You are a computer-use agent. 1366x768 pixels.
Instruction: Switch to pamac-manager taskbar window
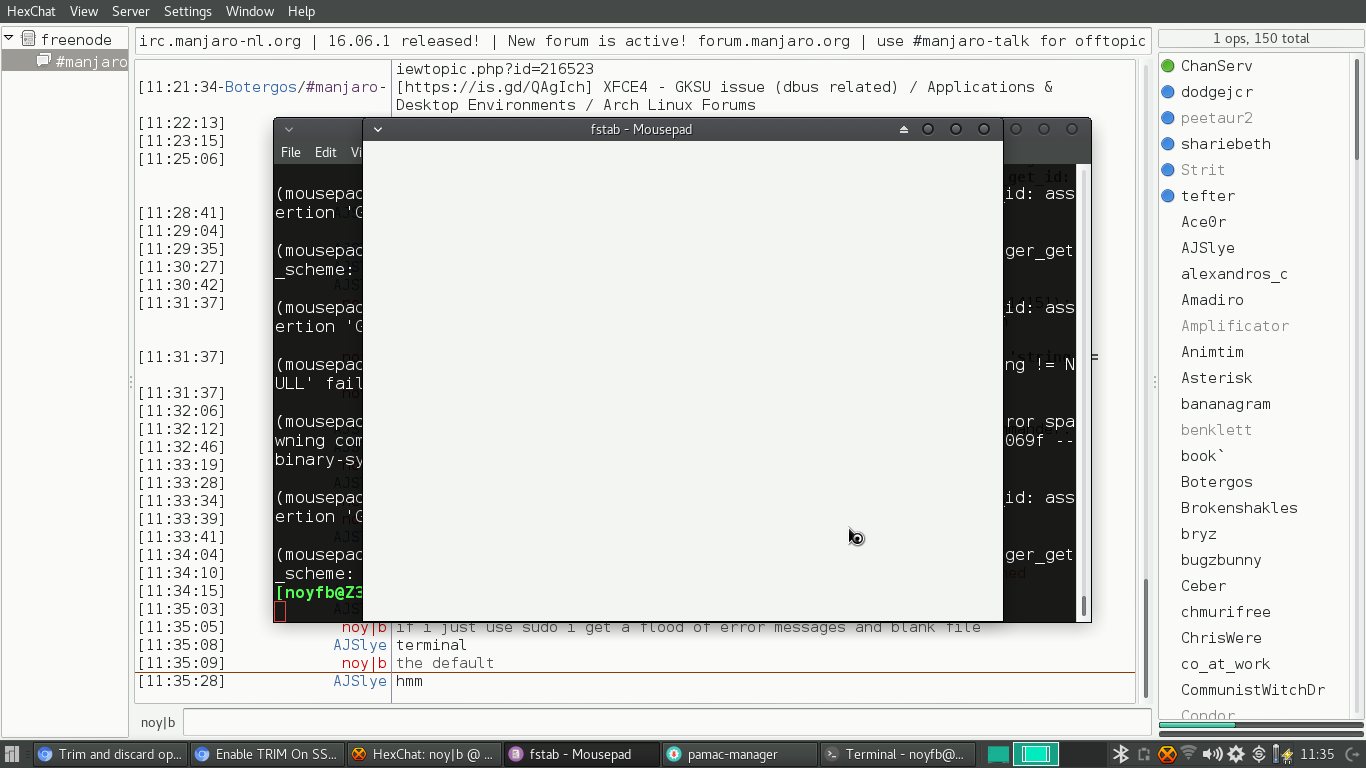pyautogui.click(x=738, y=755)
